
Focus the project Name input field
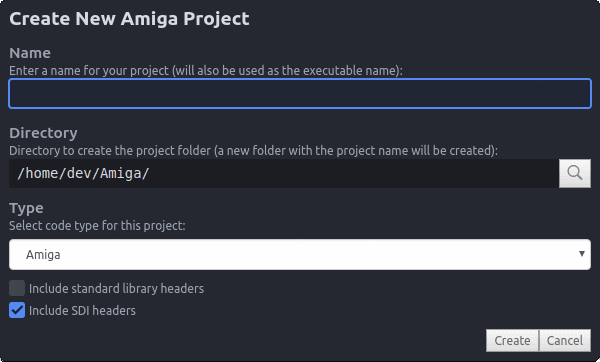point(300,93)
